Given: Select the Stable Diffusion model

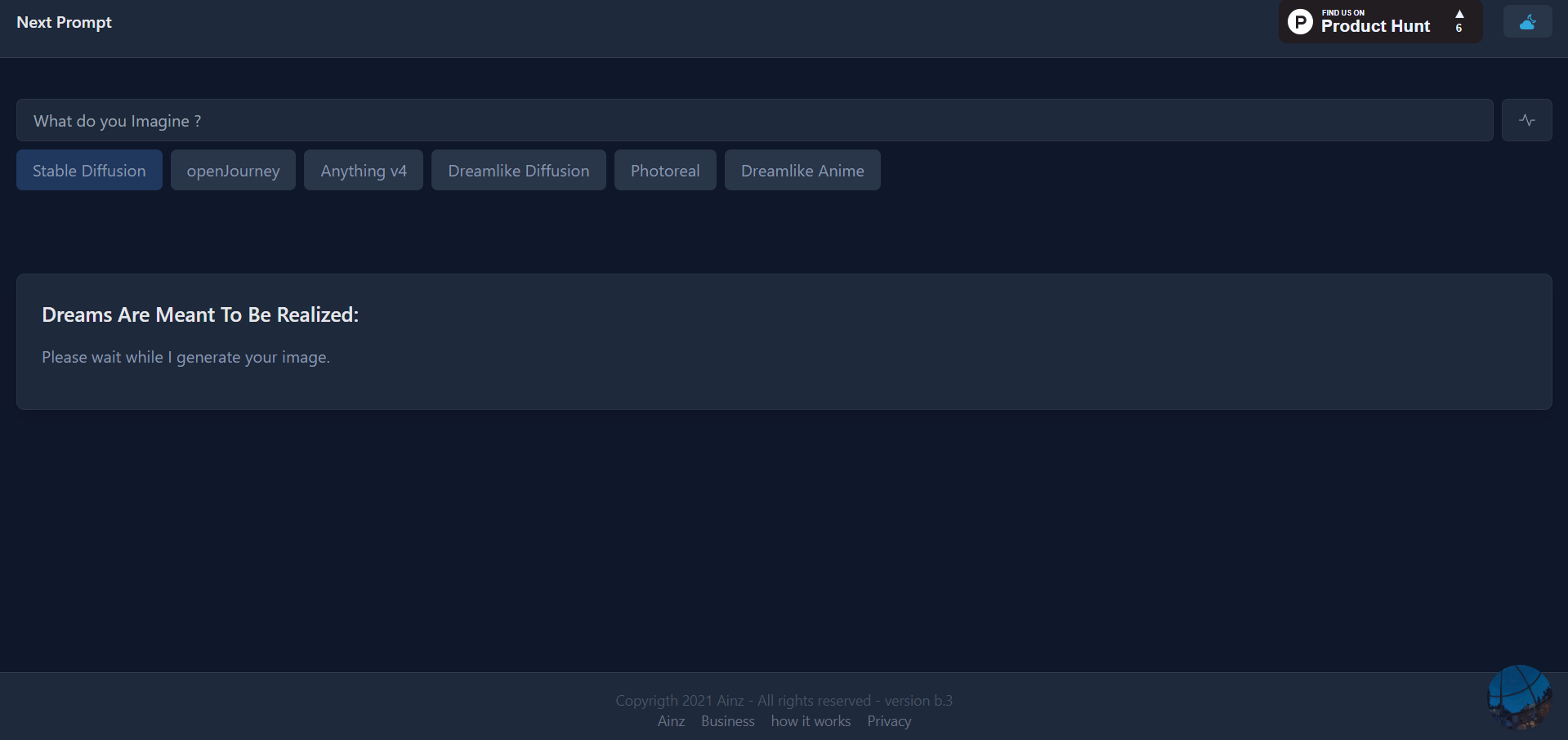Looking at the screenshot, I should click(x=89, y=171).
